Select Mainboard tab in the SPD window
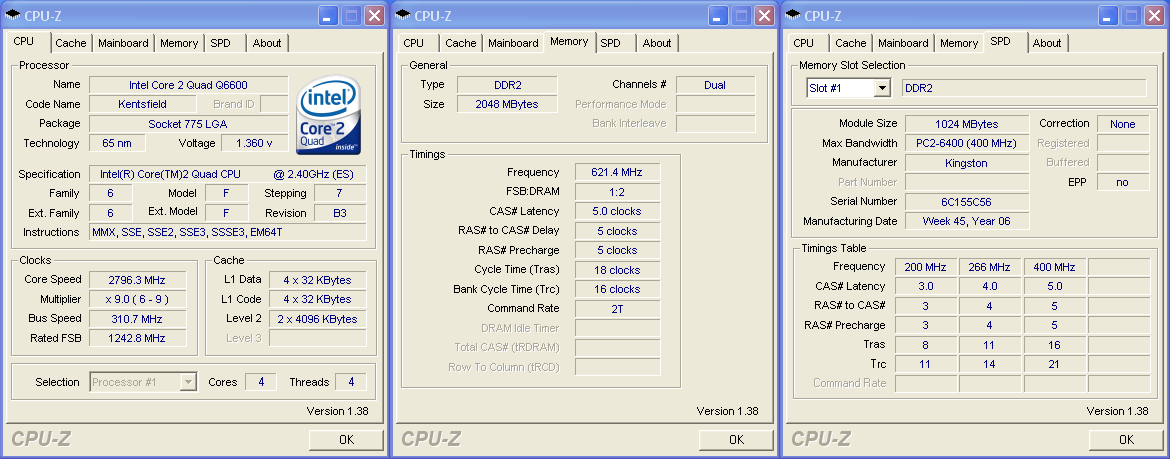1170x459 pixels. pos(904,43)
